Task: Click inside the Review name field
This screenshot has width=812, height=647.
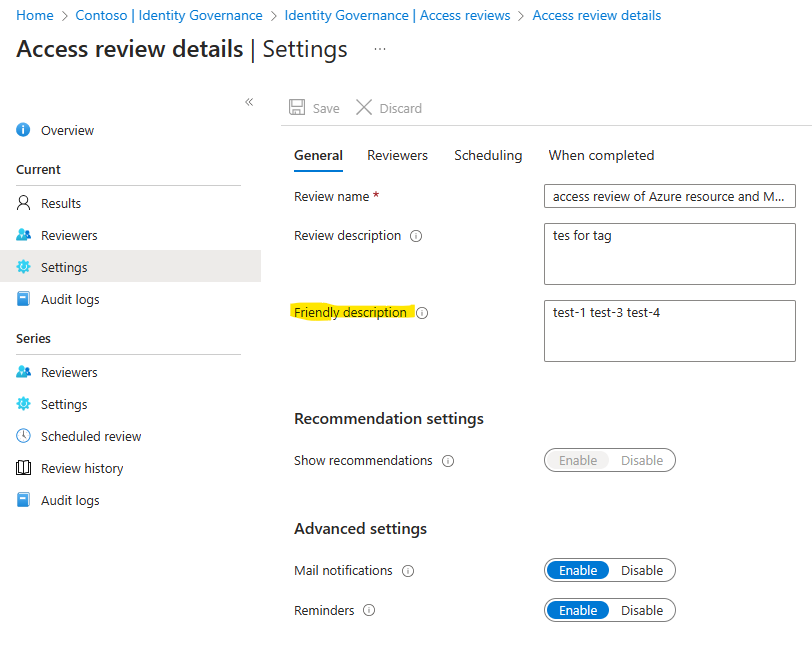Action: [x=668, y=196]
